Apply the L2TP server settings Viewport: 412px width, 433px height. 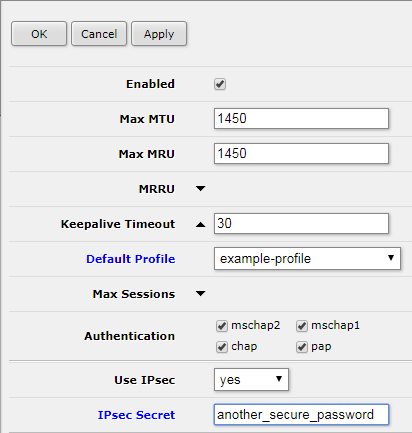point(159,34)
